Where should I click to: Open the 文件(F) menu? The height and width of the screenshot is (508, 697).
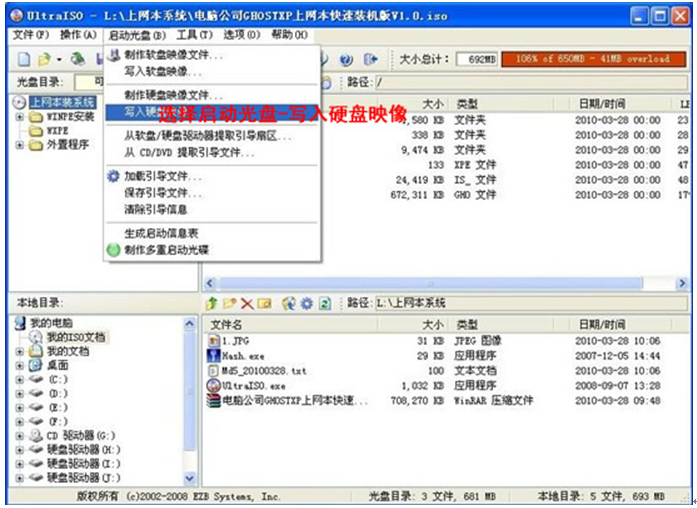coord(31,35)
